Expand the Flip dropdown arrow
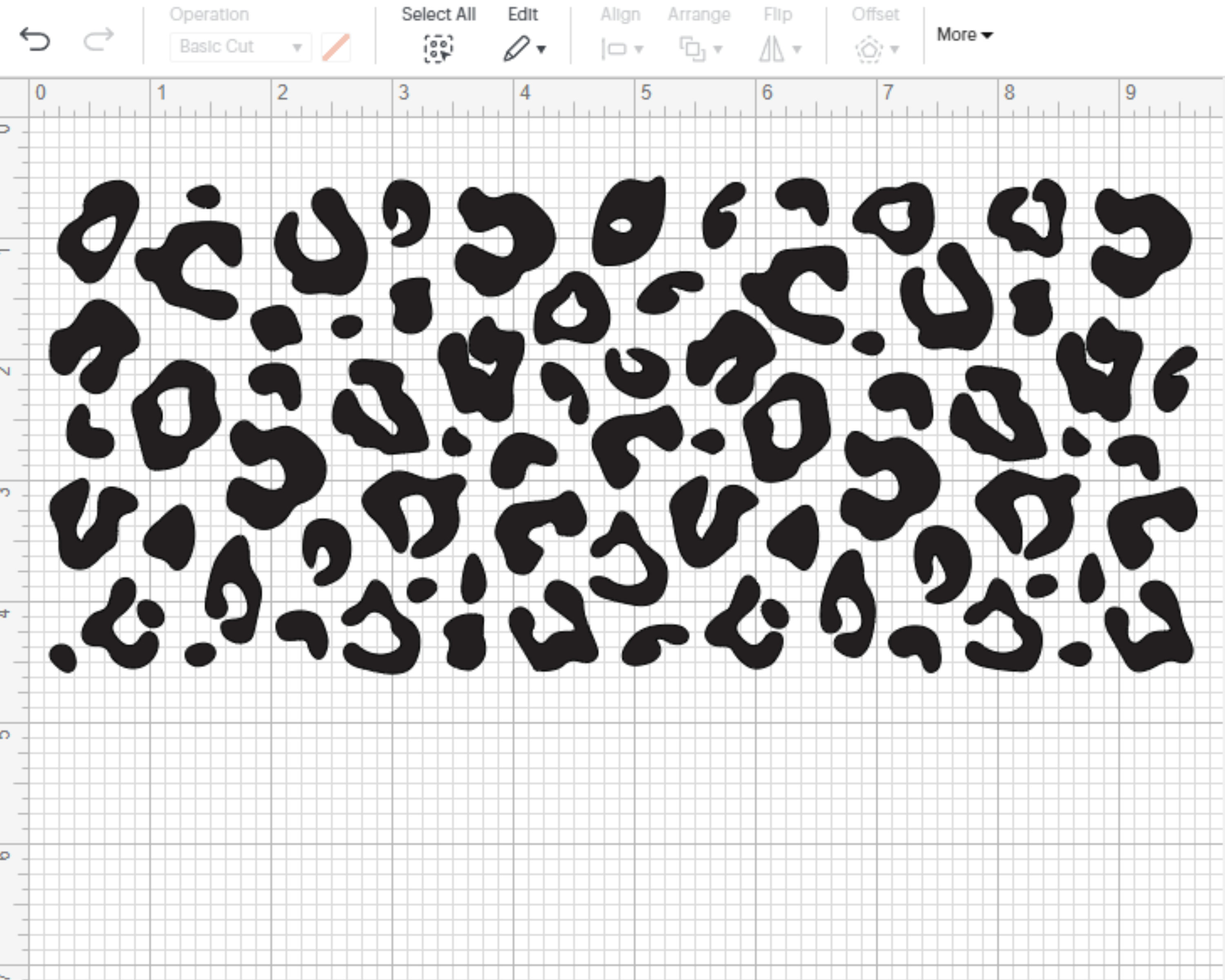 797,49
